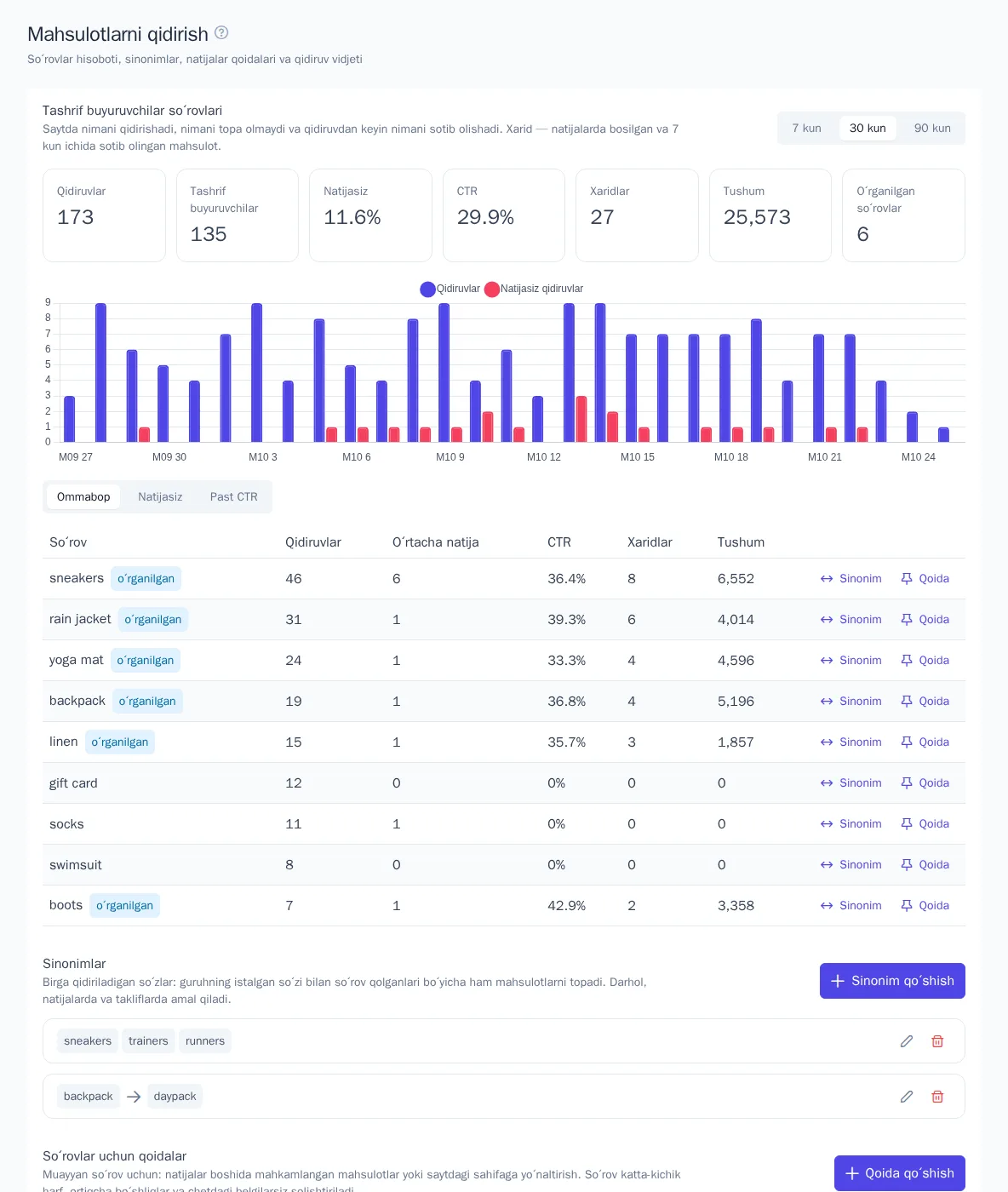Edit the sneakers synonym group
The image size is (1008, 1192).
907,1041
